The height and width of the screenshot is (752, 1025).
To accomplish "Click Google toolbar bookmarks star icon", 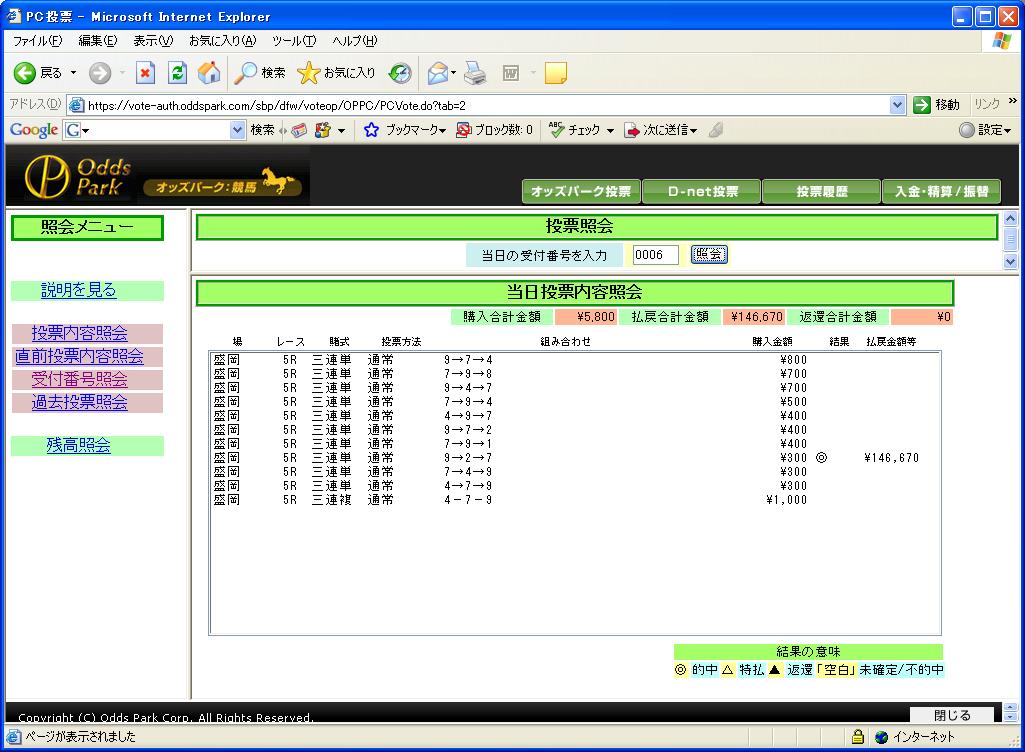I will [x=371, y=130].
